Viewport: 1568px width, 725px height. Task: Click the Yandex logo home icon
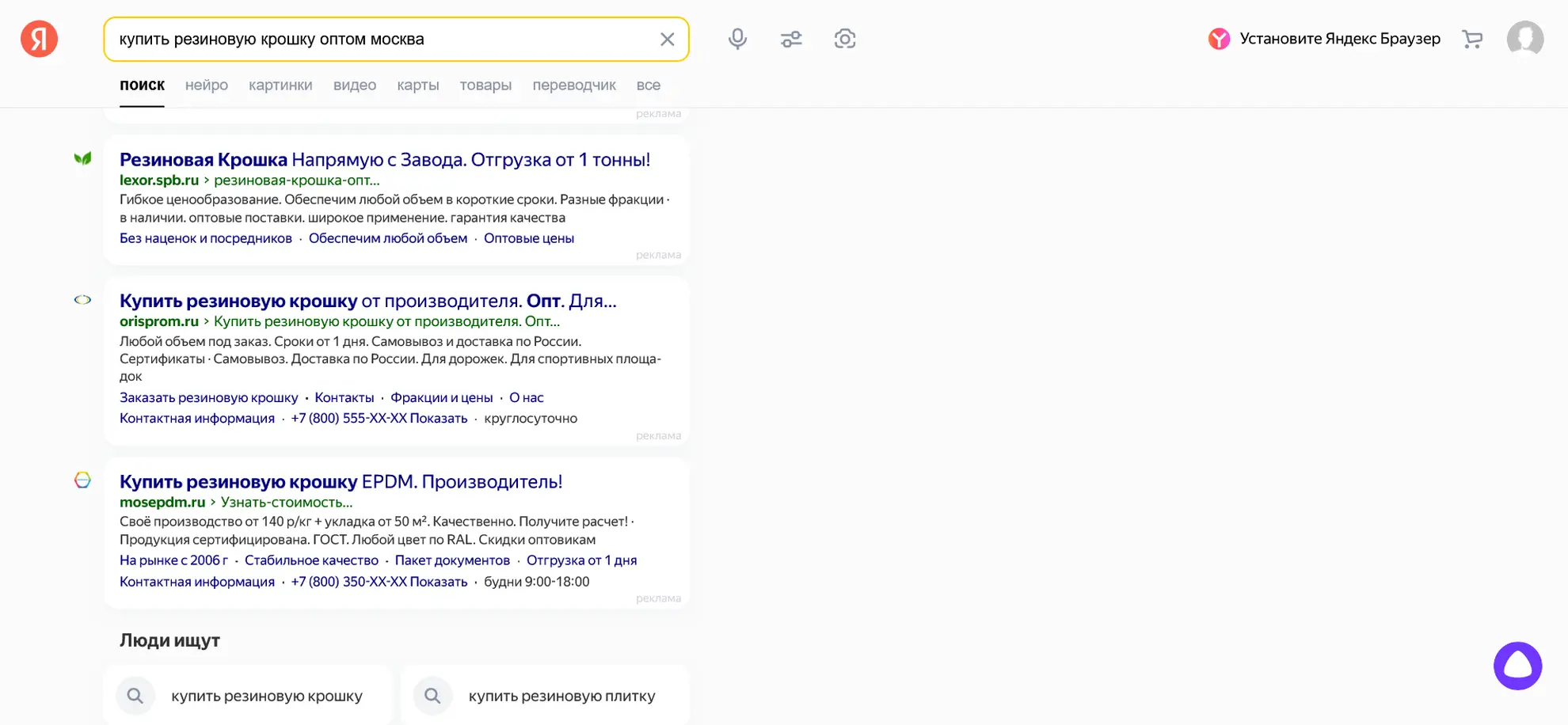[x=39, y=39]
